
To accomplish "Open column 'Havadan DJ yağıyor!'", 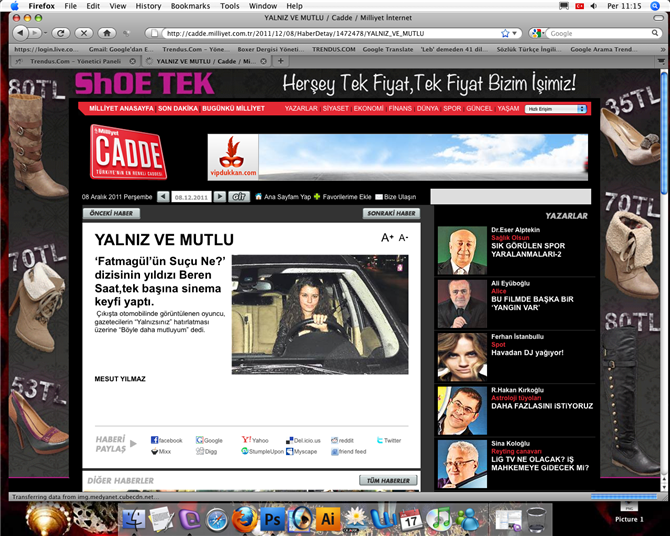I will click(527, 353).
